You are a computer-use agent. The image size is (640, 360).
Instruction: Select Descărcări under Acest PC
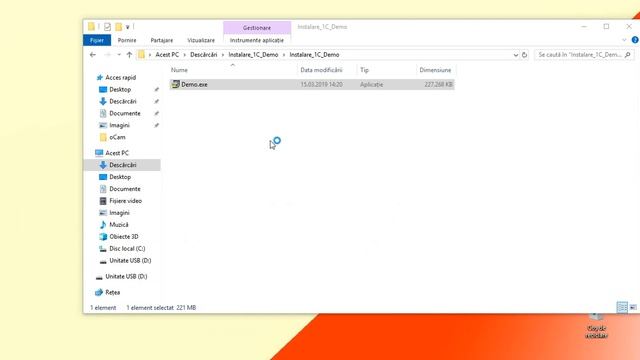(122, 165)
